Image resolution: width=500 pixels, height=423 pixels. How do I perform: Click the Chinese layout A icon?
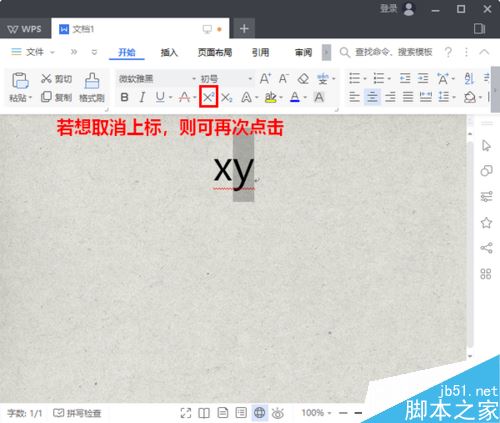point(443,79)
